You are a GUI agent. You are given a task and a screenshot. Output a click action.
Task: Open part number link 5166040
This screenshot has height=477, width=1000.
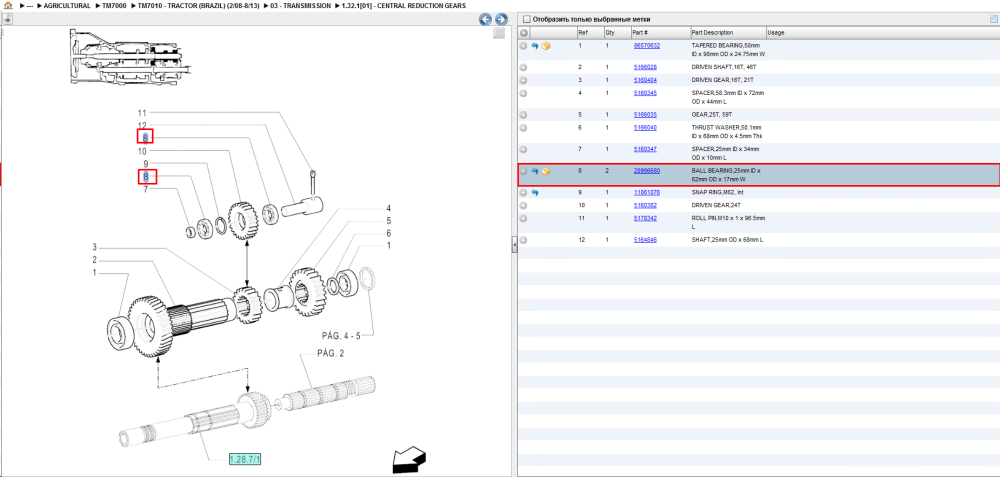(645, 128)
